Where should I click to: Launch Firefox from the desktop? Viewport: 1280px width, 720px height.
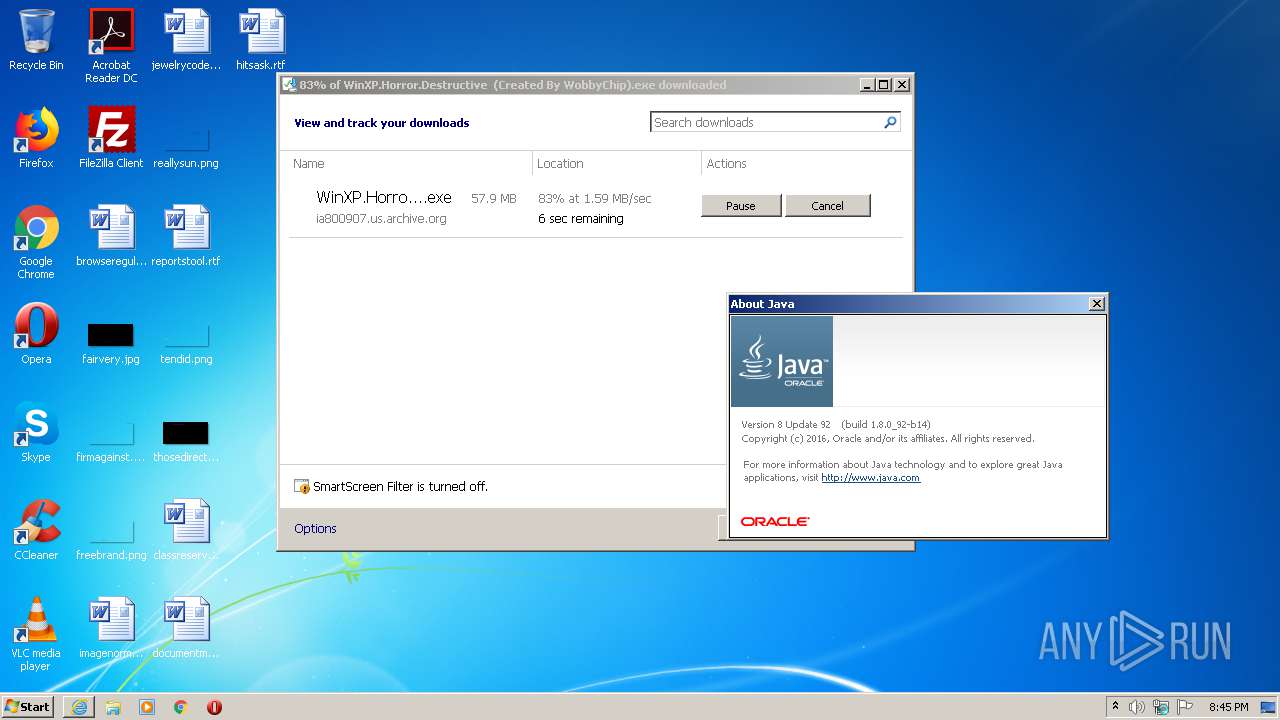[36, 138]
